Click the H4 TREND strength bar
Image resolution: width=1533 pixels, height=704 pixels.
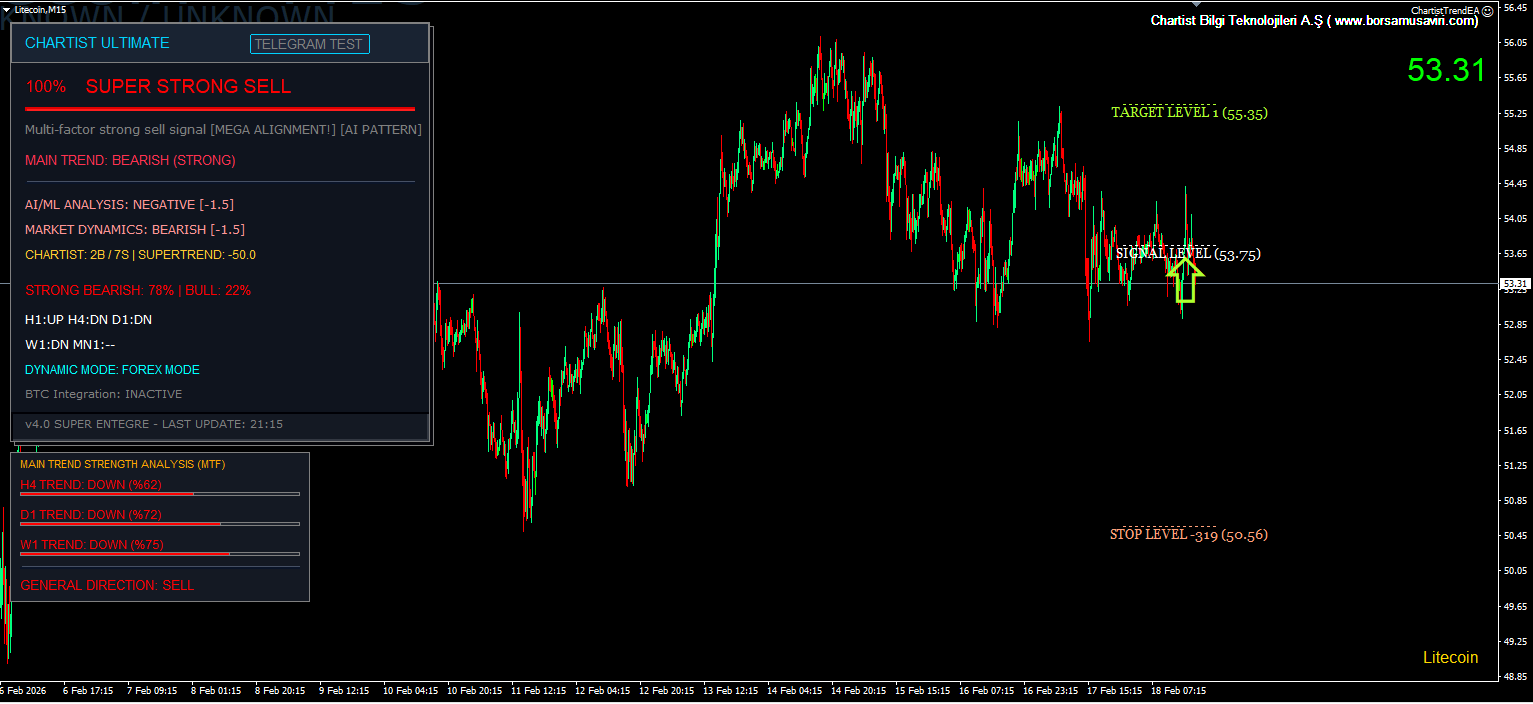point(160,494)
